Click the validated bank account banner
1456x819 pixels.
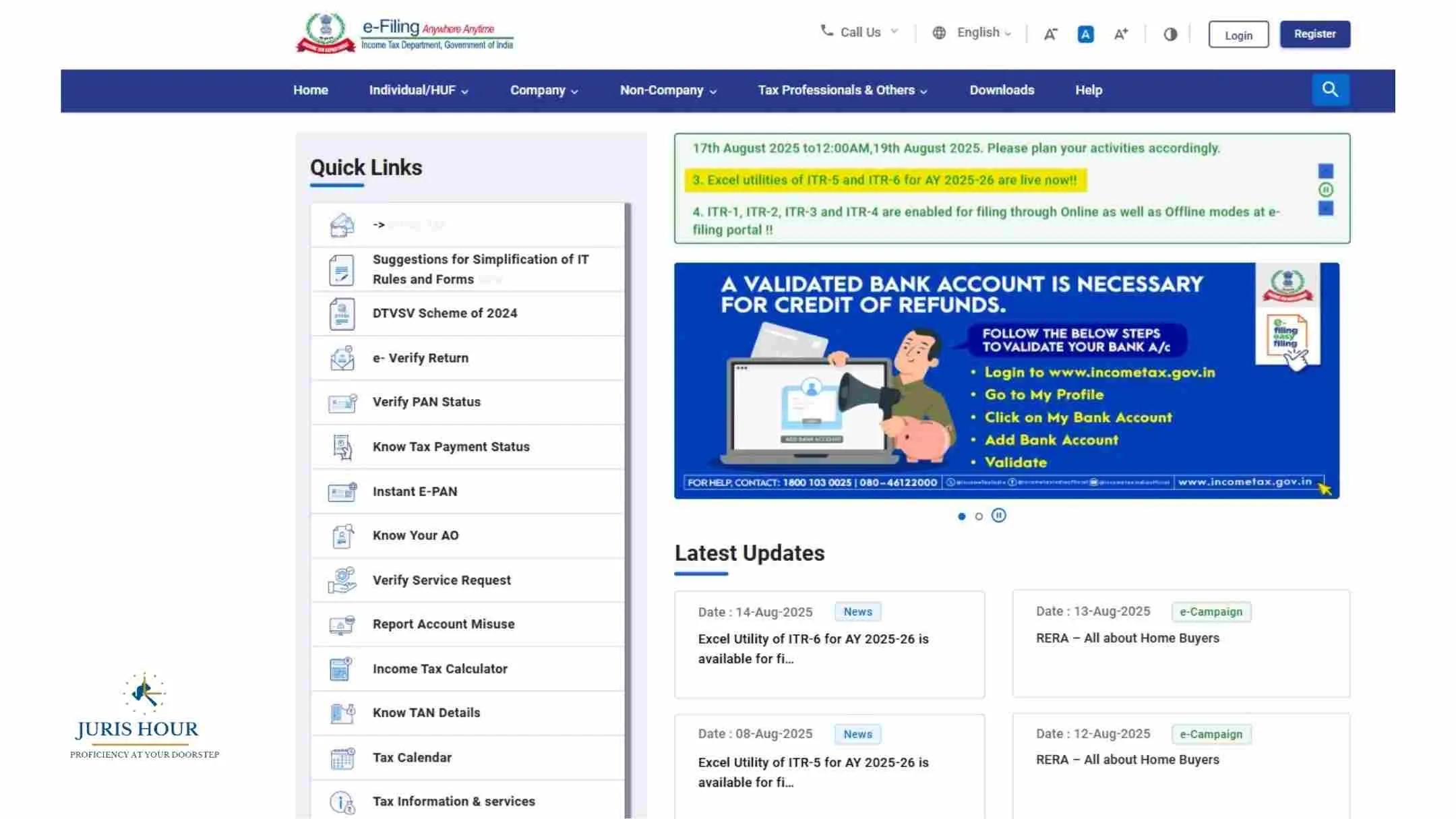tap(1006, 381)
